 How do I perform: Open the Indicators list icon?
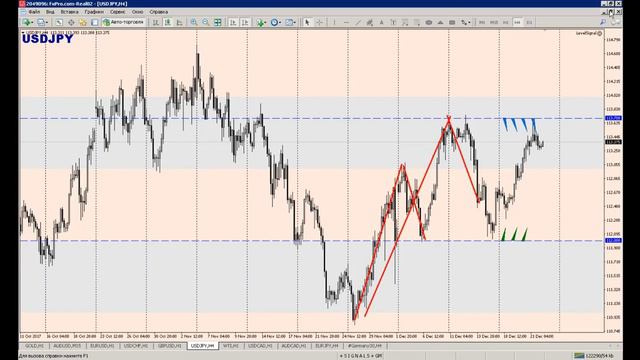260,22
